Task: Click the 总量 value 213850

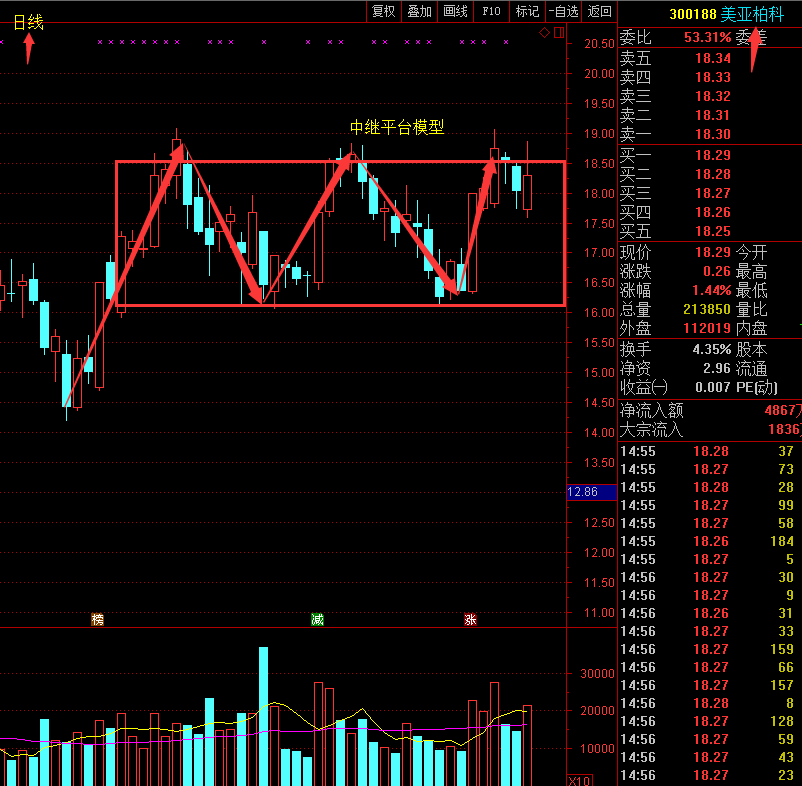Action: [x=707, y=309]
